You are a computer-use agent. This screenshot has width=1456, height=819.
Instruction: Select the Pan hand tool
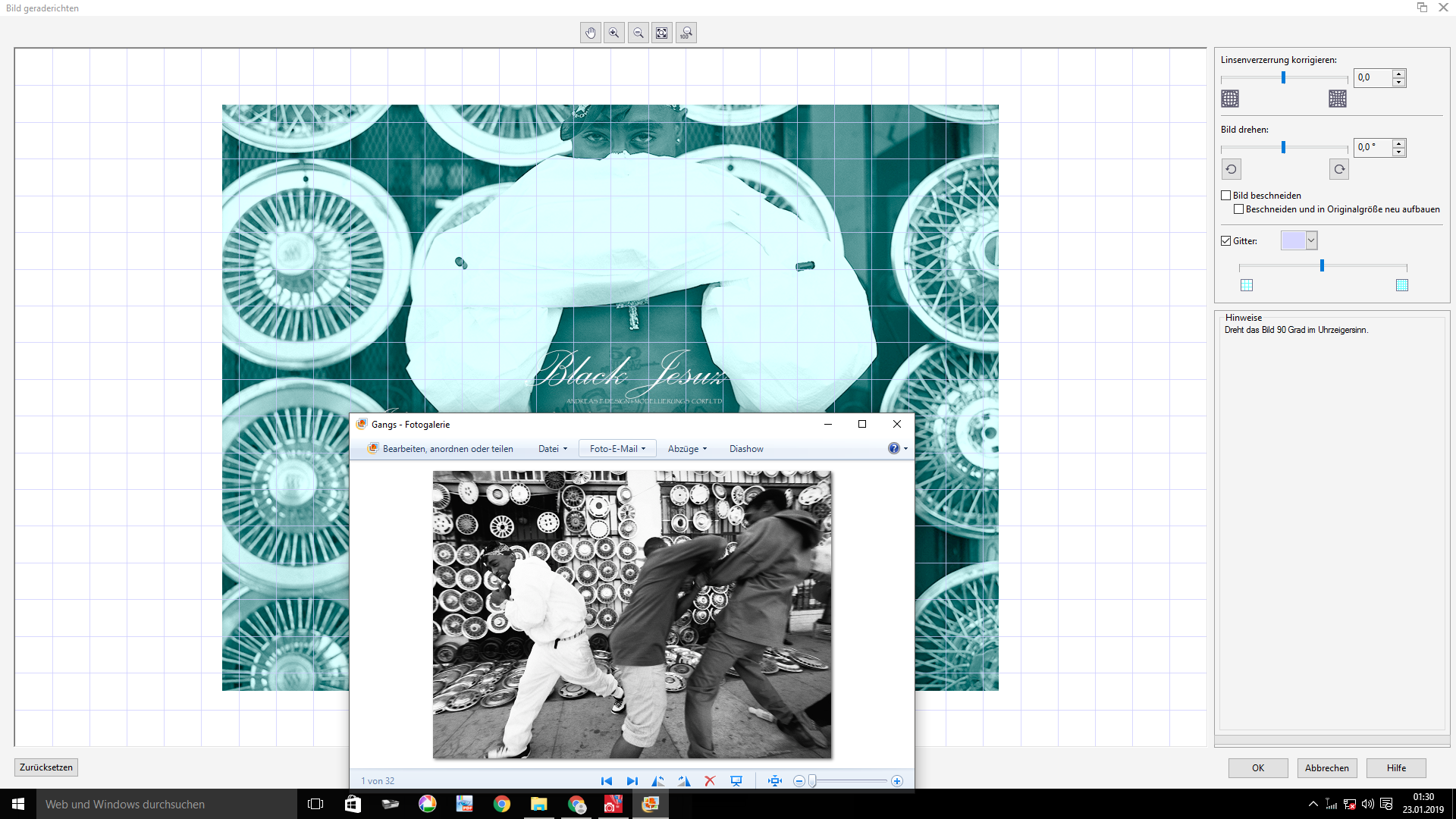pyautogui.click(x=591, y=33)
